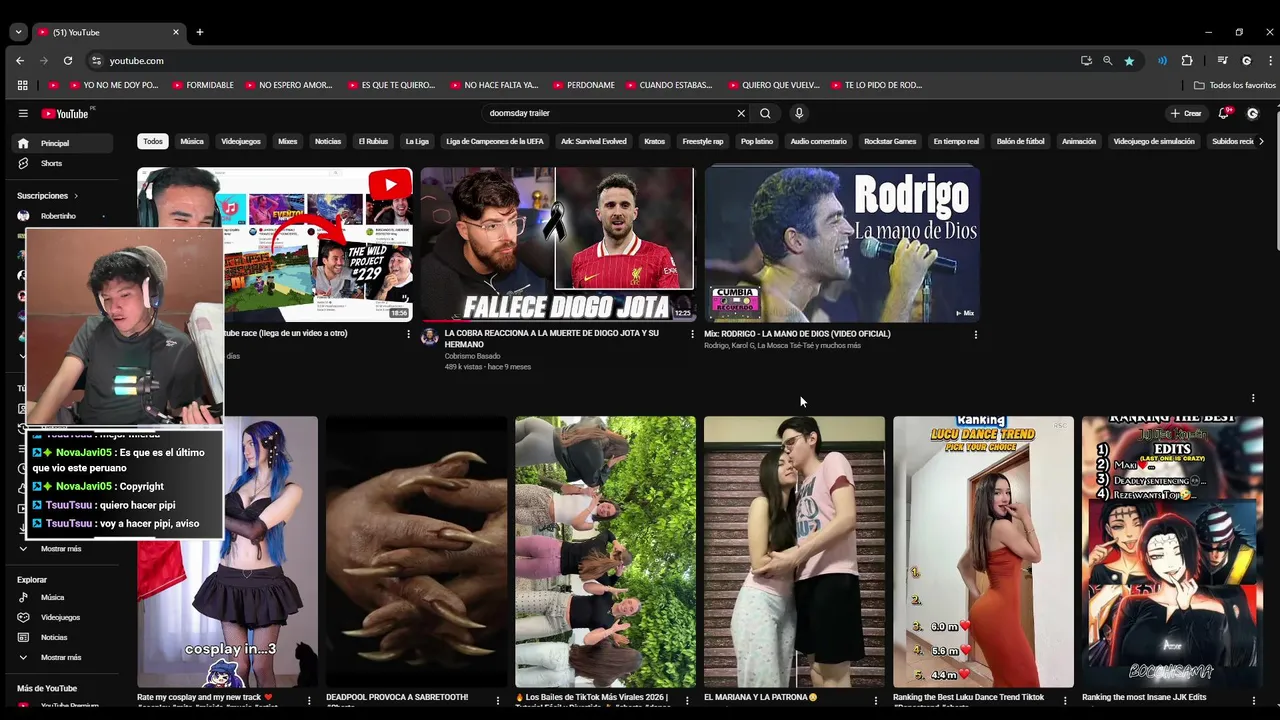
Task: Open the Cobrismo Basado channel avatar
Action: 430,337
